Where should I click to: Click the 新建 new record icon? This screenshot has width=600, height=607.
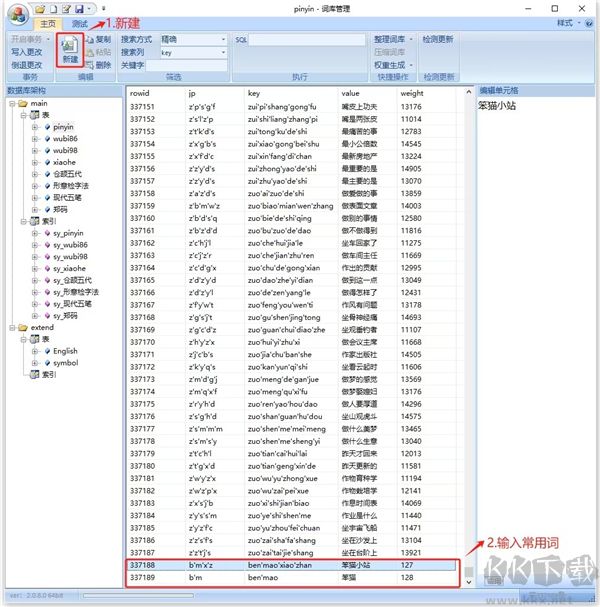[x=70, y=50]
